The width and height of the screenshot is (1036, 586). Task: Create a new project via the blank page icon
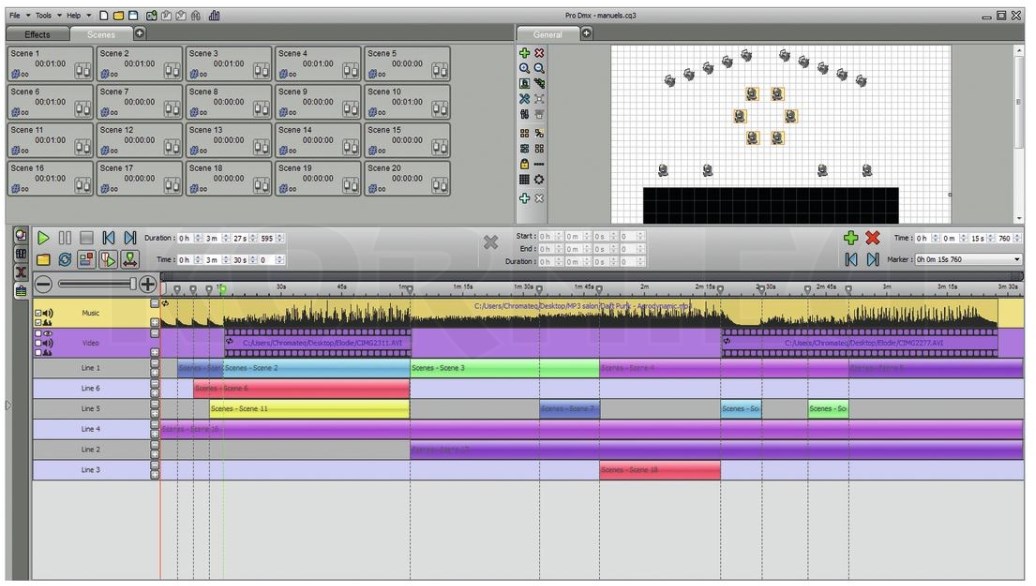pos(103,16)
